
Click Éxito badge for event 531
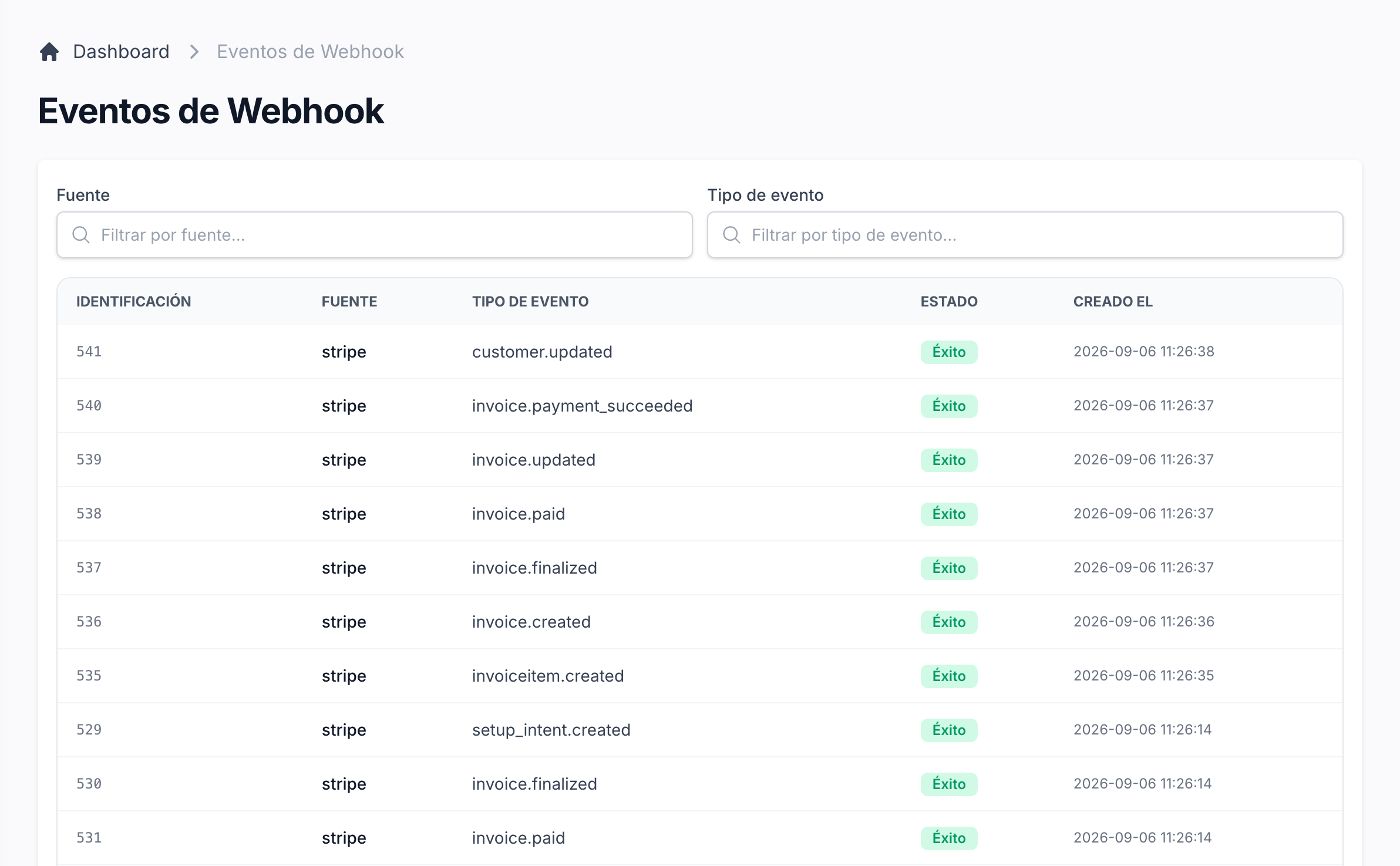[x=949, y=838]
